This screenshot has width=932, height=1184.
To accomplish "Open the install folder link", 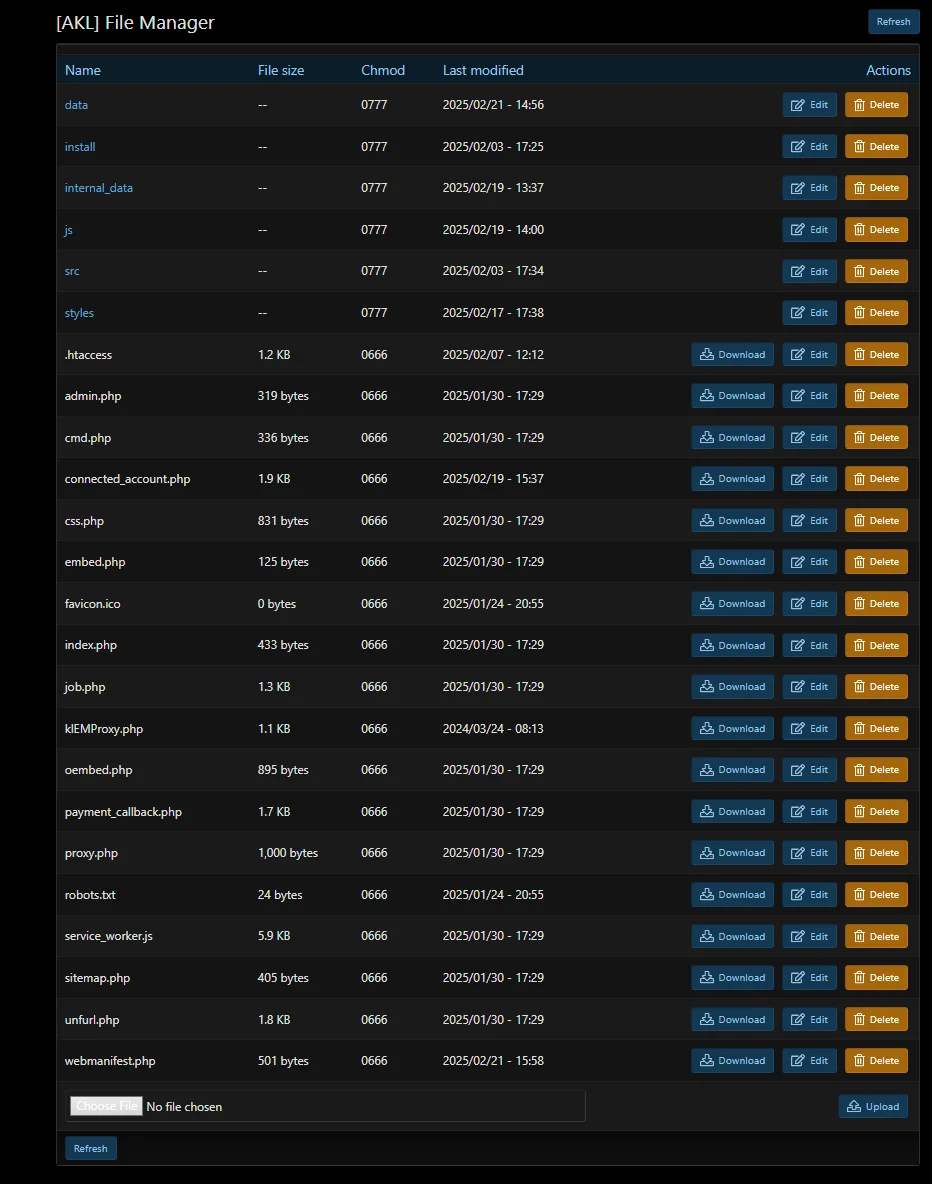I will [80, 147].
